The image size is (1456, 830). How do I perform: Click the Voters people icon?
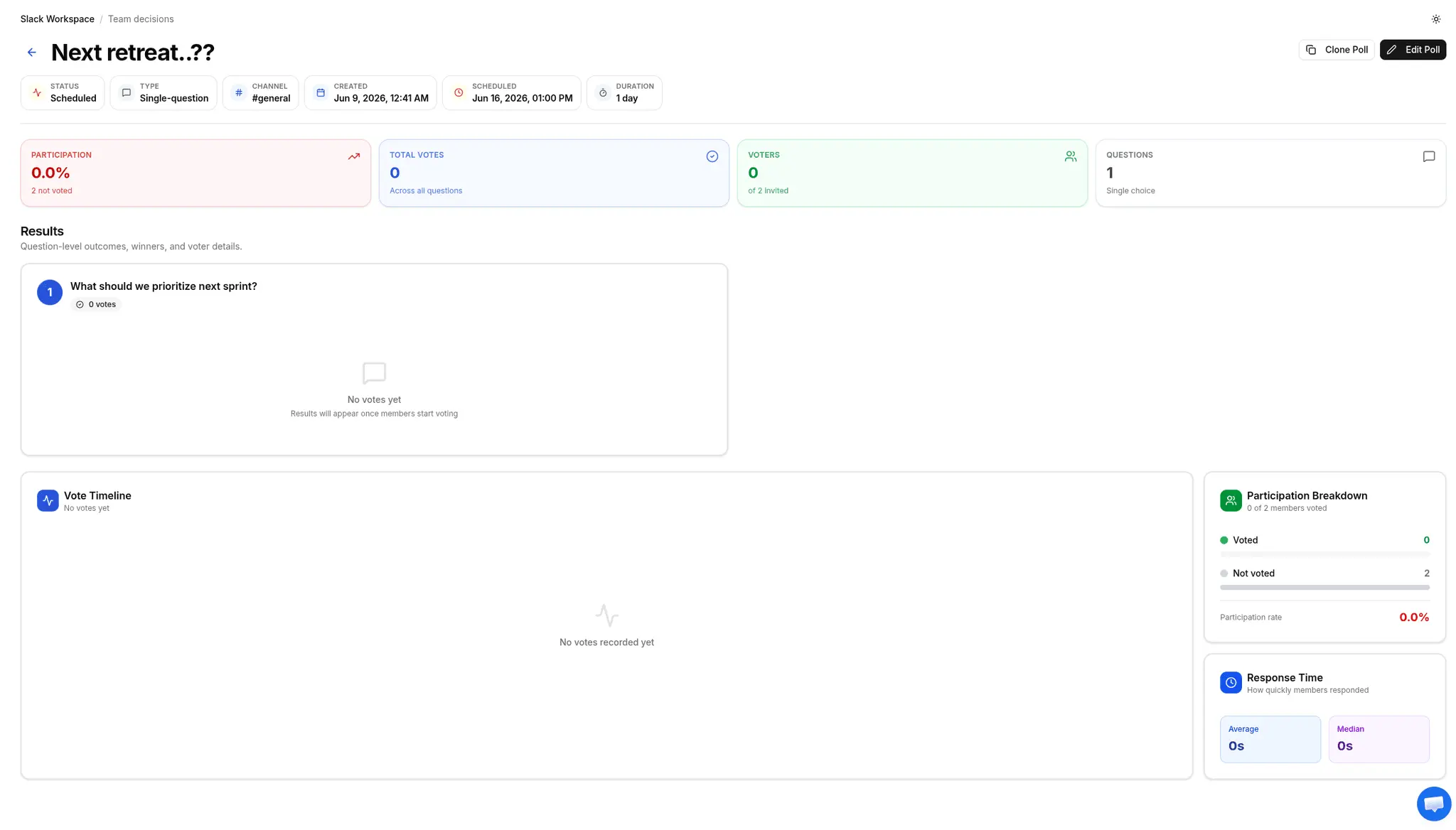[1071, 156]
